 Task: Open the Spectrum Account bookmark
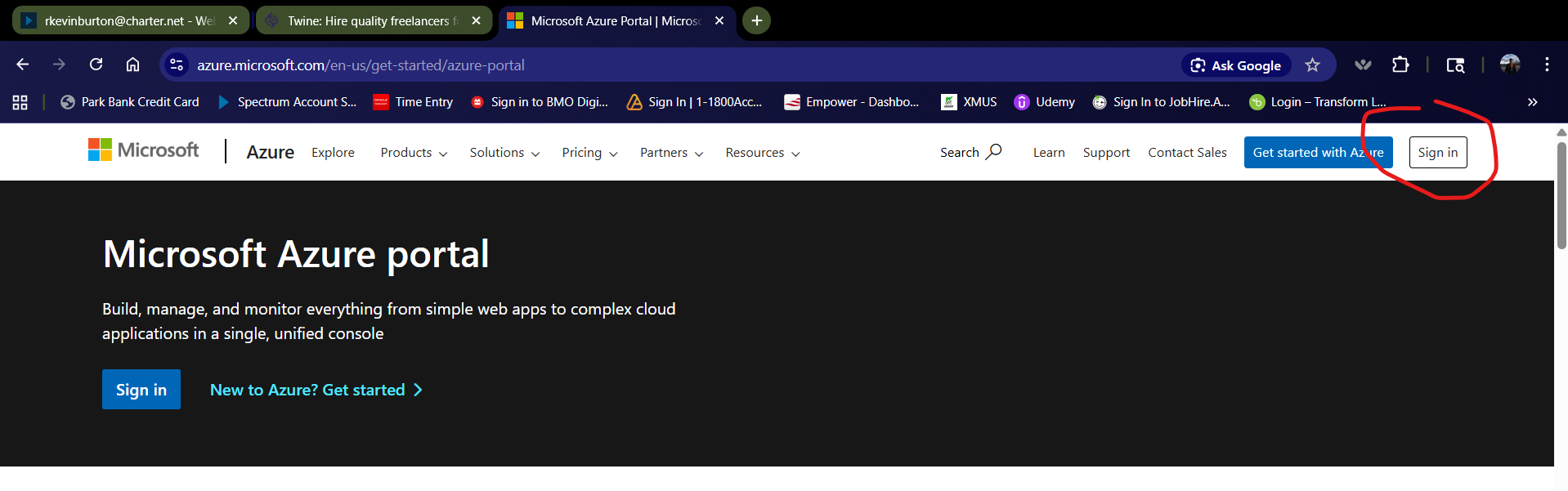[288, 102]
